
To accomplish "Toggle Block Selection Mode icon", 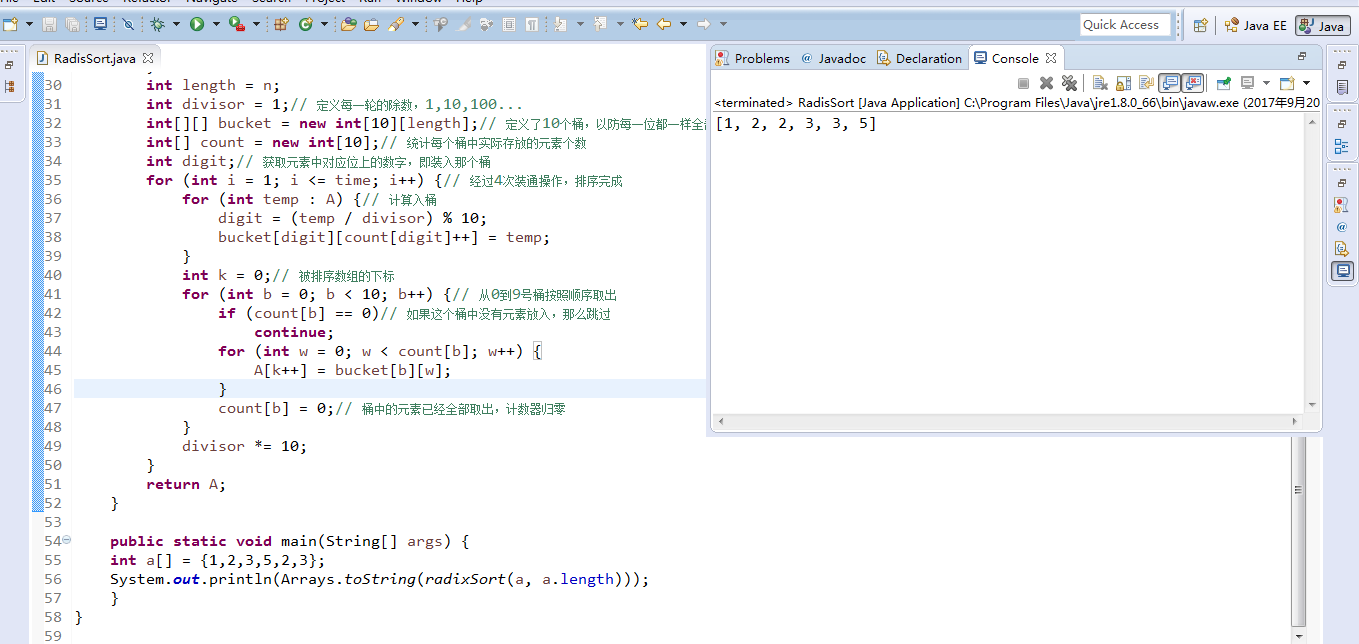I will pos(509,24).
